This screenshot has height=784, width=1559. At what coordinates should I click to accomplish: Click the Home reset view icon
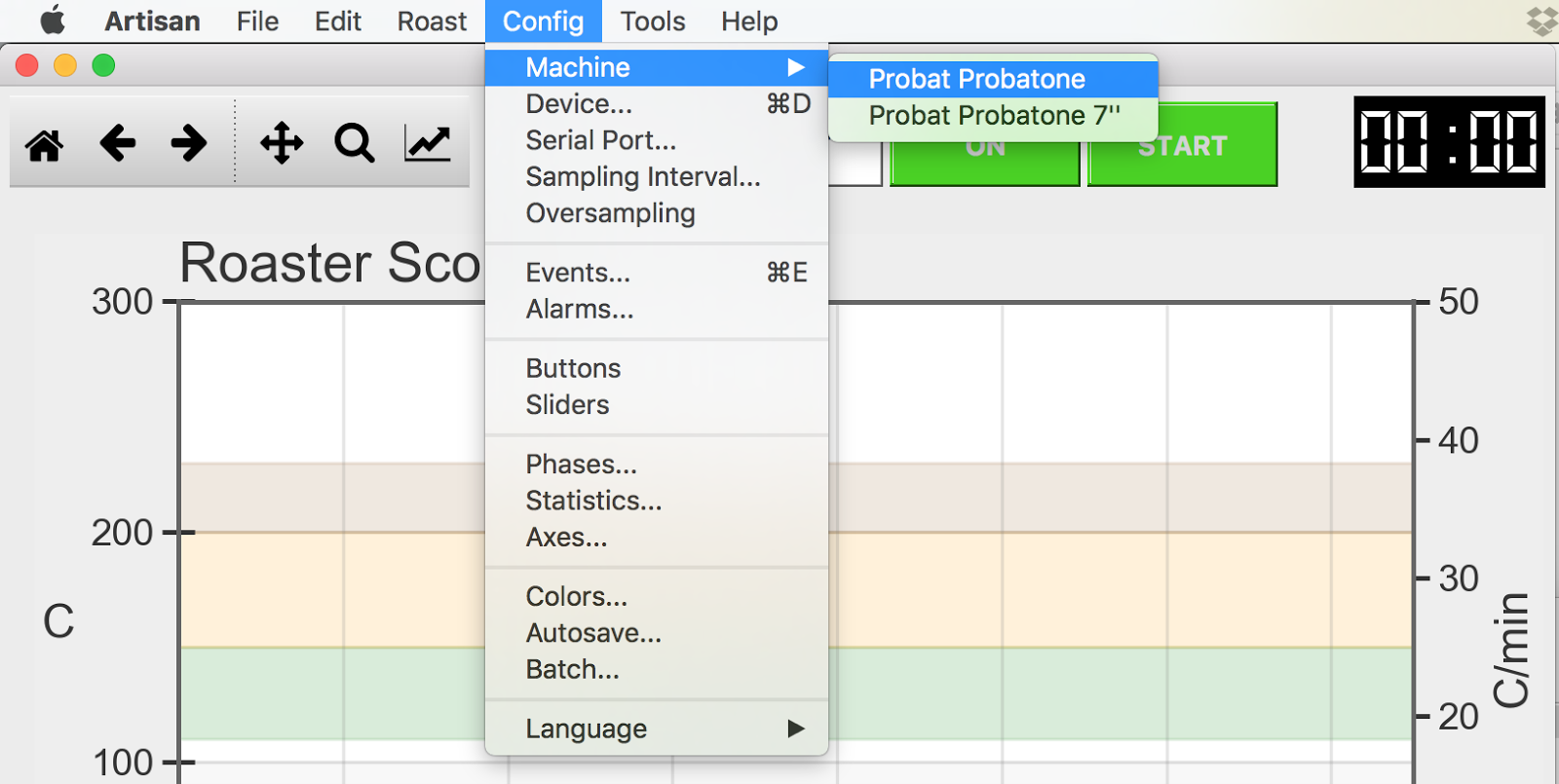tap(45, 144)
